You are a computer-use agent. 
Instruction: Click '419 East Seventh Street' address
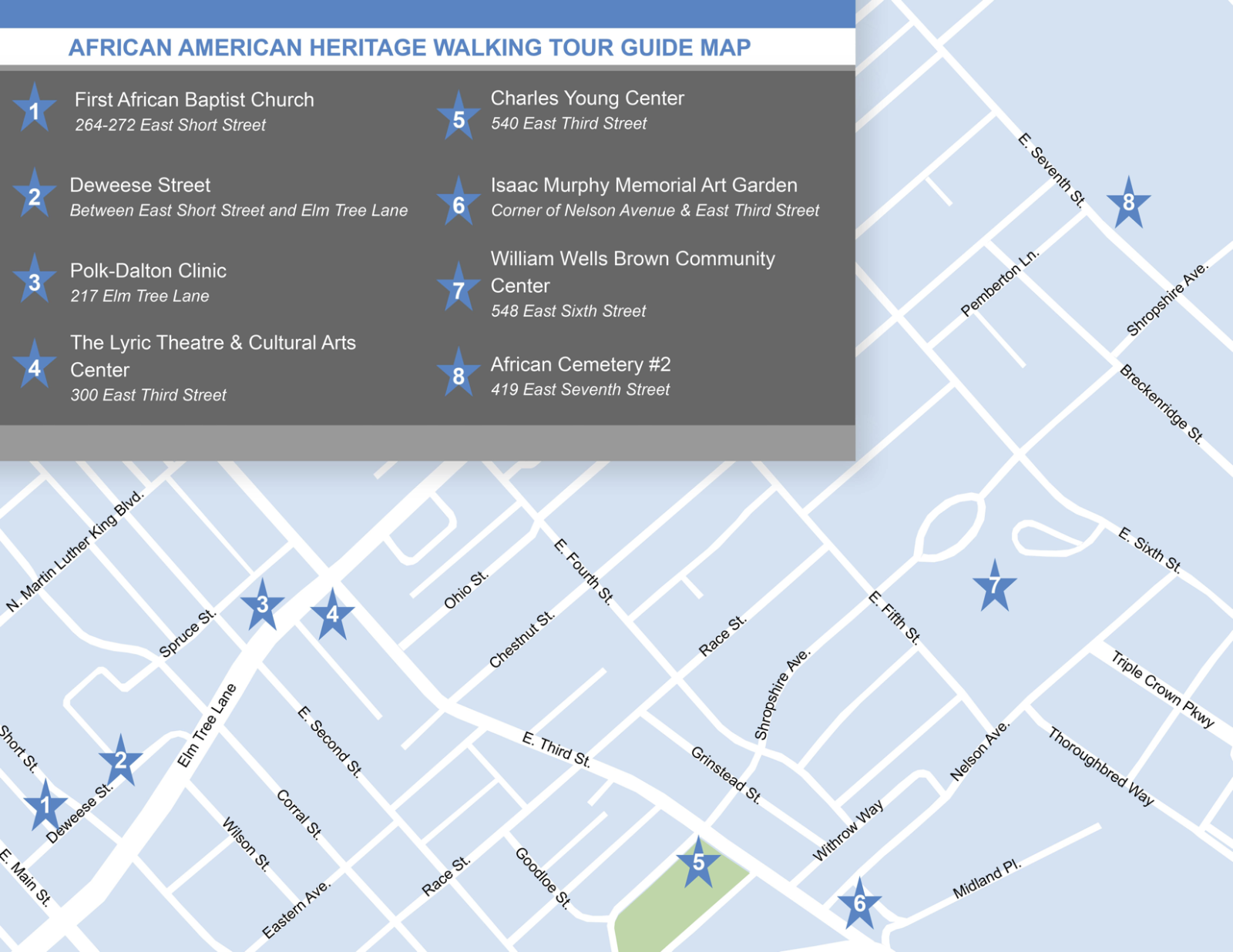580,390
